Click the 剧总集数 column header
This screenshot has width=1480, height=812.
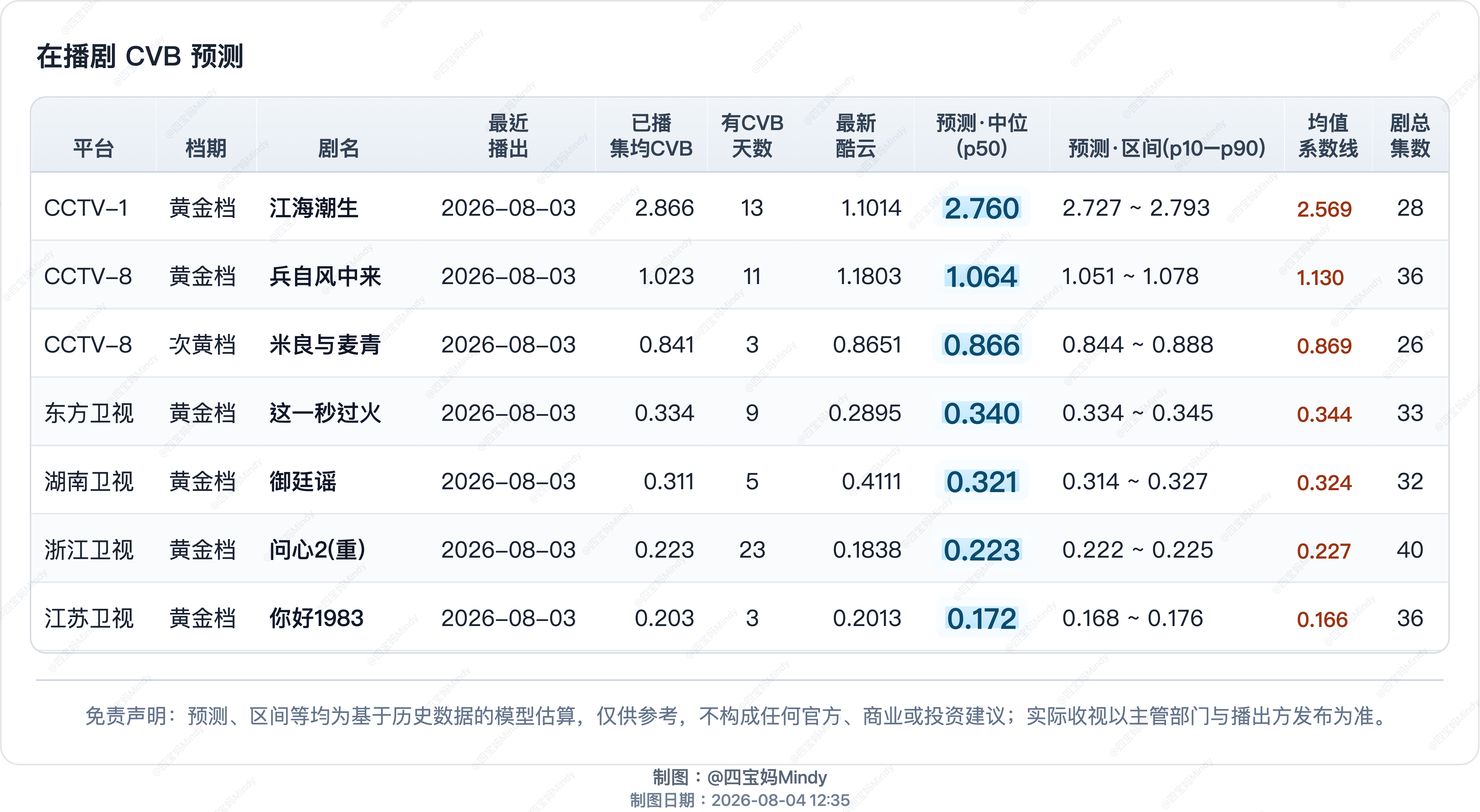(1410, 135)
